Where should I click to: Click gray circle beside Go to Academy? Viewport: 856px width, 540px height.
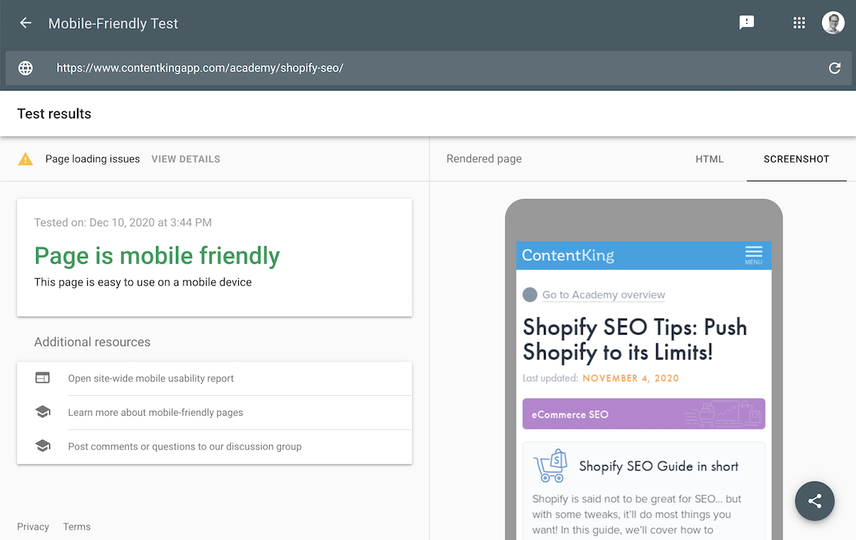(530, 295)
